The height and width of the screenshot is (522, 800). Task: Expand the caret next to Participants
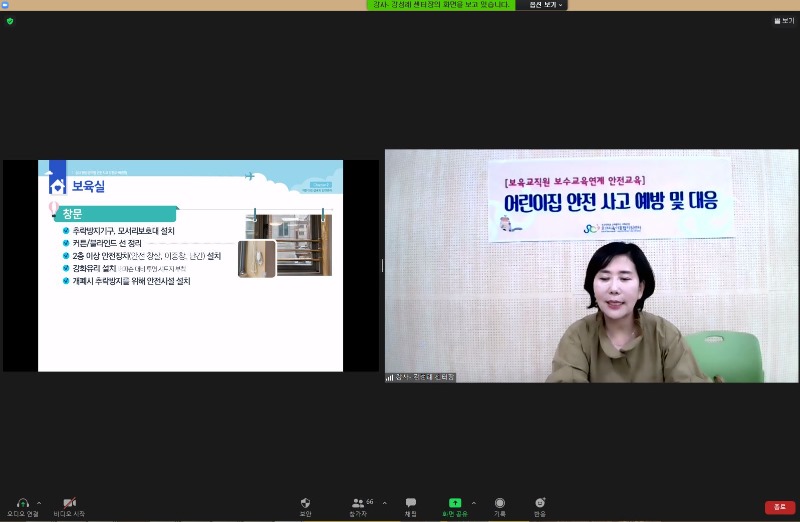(x=385, y=502)
